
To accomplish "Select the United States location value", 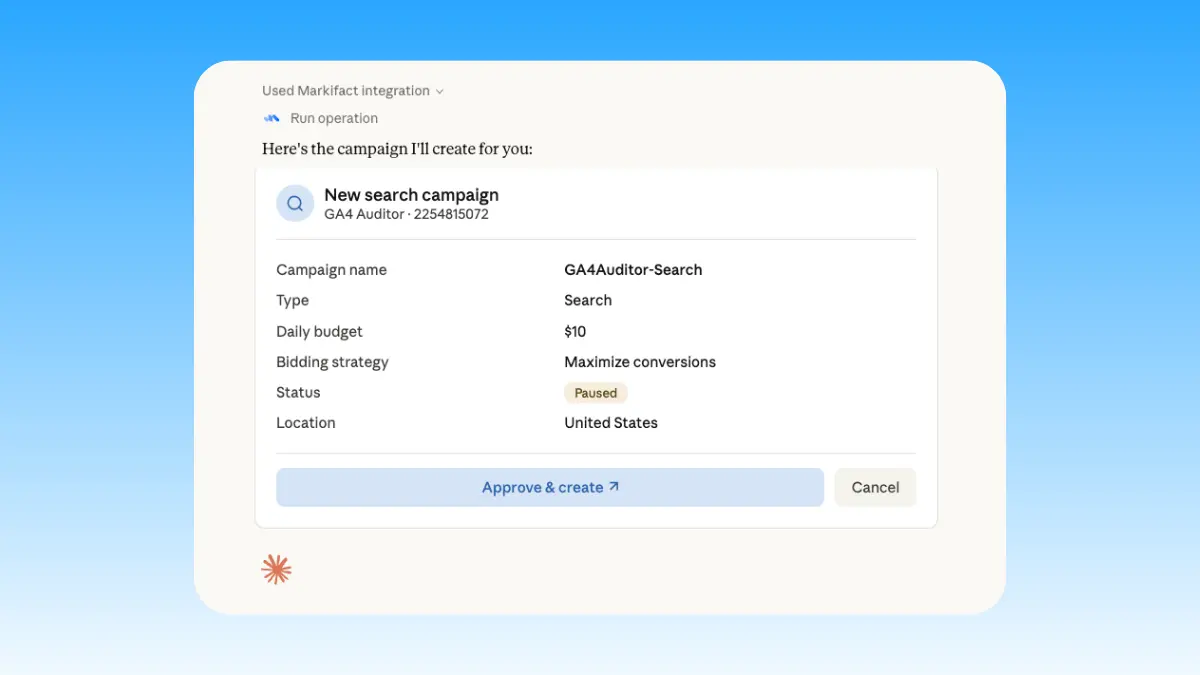I will (x=610, y=422).
